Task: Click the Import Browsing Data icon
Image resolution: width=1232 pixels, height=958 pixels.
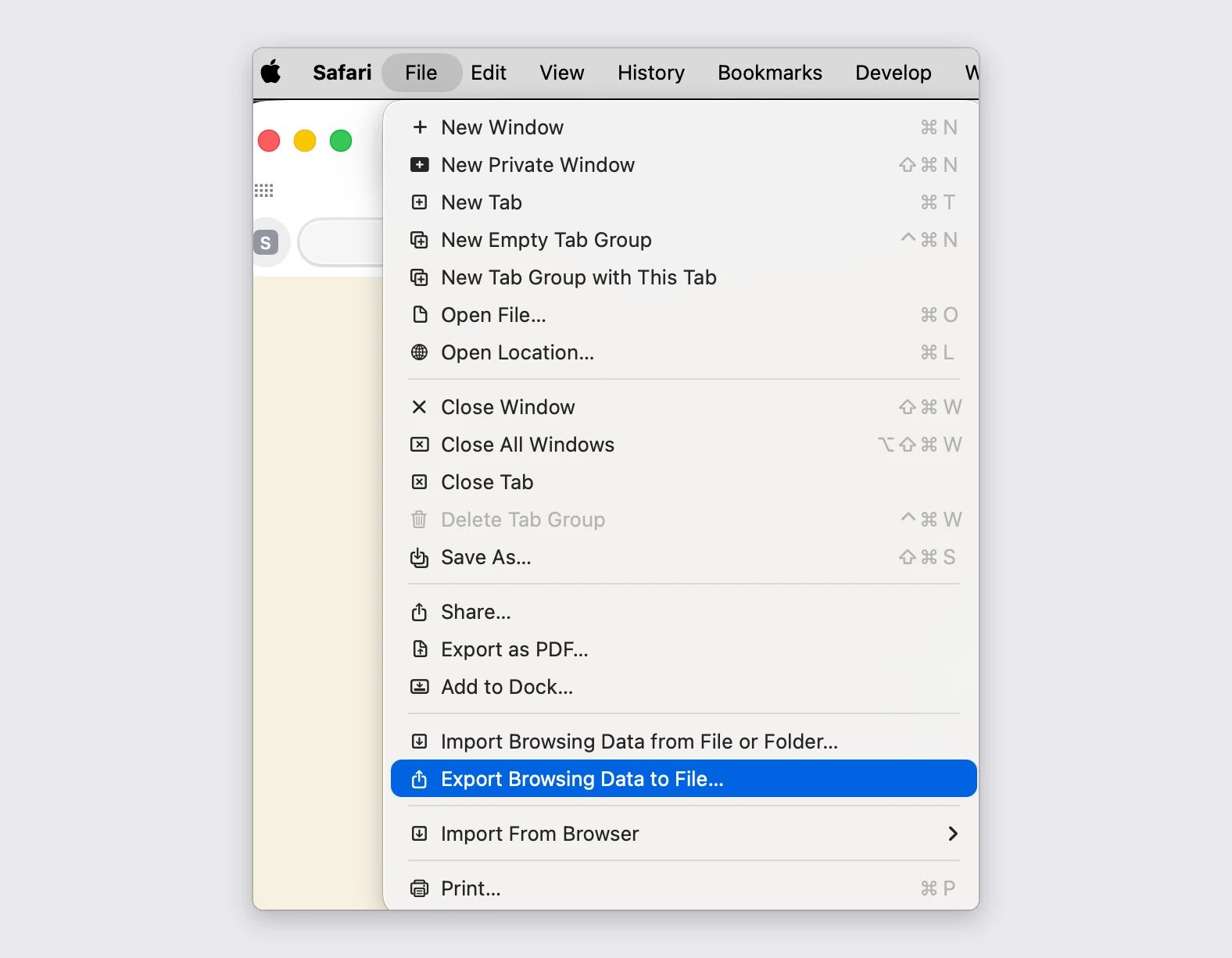Action: tap(420, 742)
